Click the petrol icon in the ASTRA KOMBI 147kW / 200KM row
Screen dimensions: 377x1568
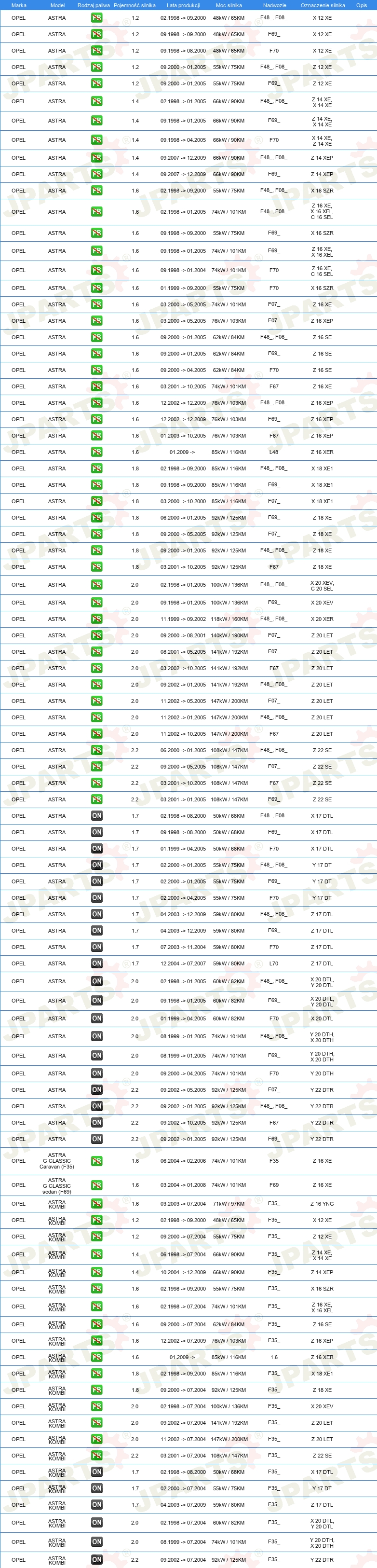pos(97,1439)
